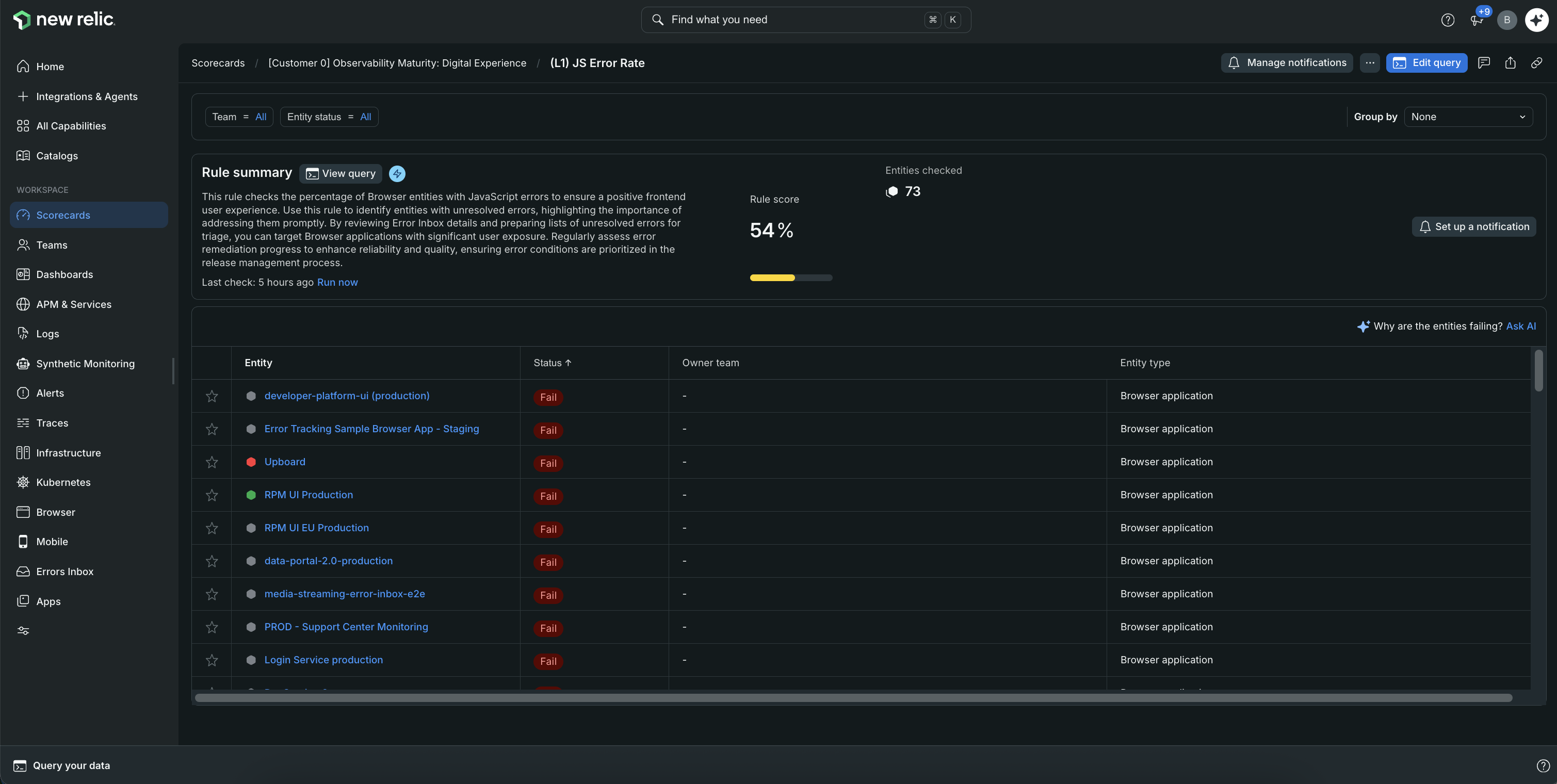Click the New Relic logo
Image resolution: width=1557 pixels, height=784 pixels.
(x=64, y=20)
